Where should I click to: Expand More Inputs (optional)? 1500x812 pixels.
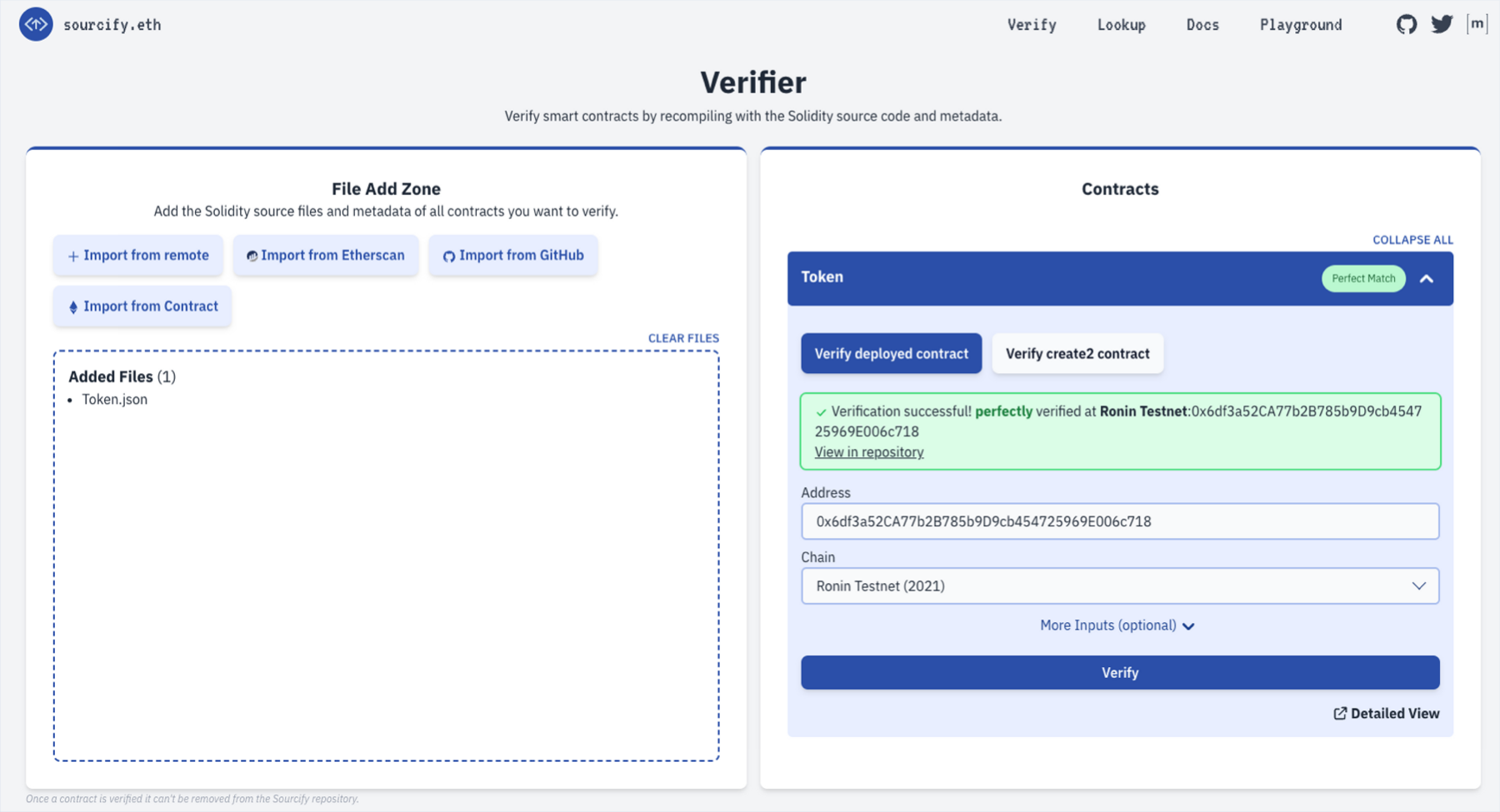pyautogui.click(x=1117, y=625)
